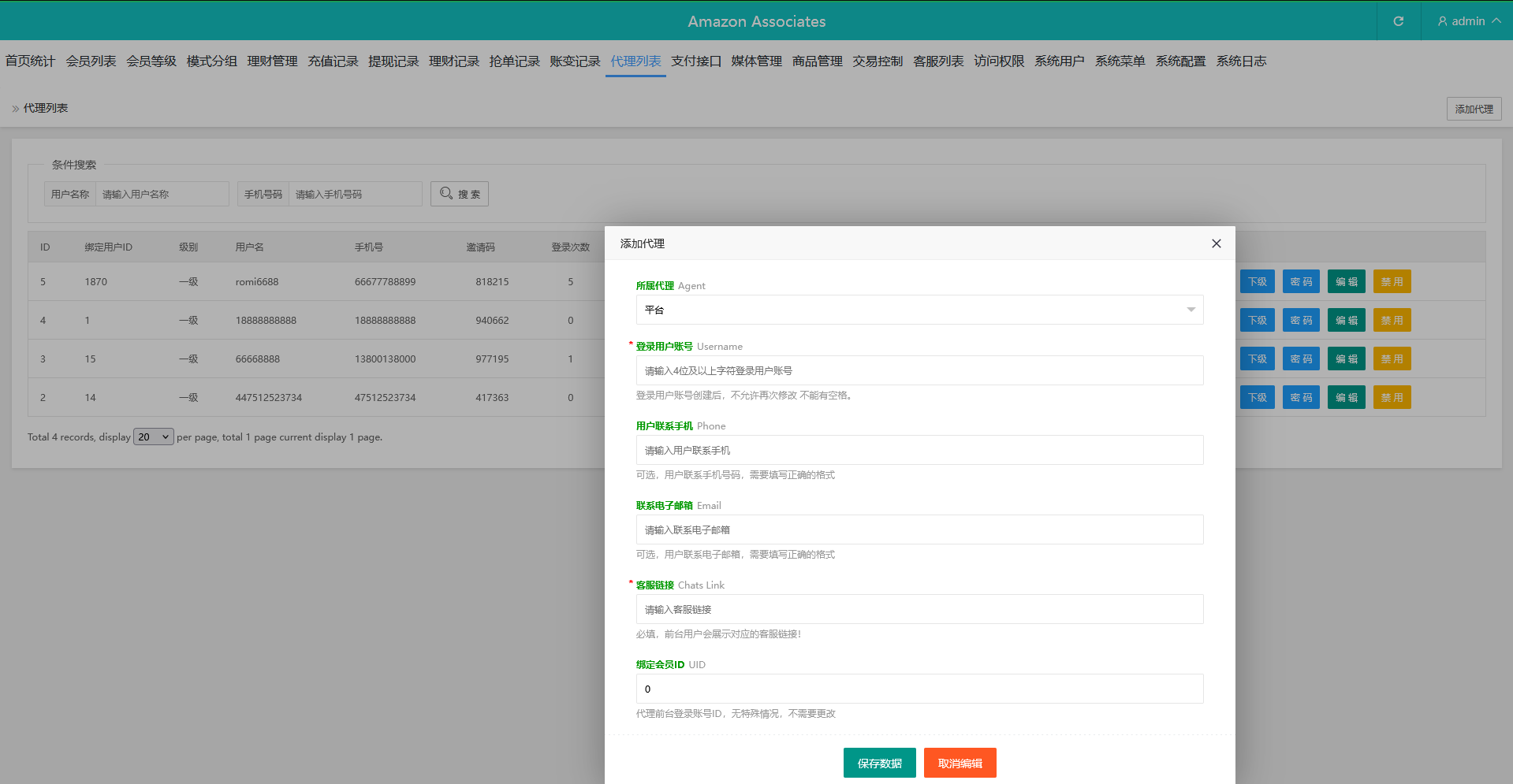This screenshot has height=784, width=1513.
Task: Click 密码 button in the second row
Action: [x=1301, y=320]
